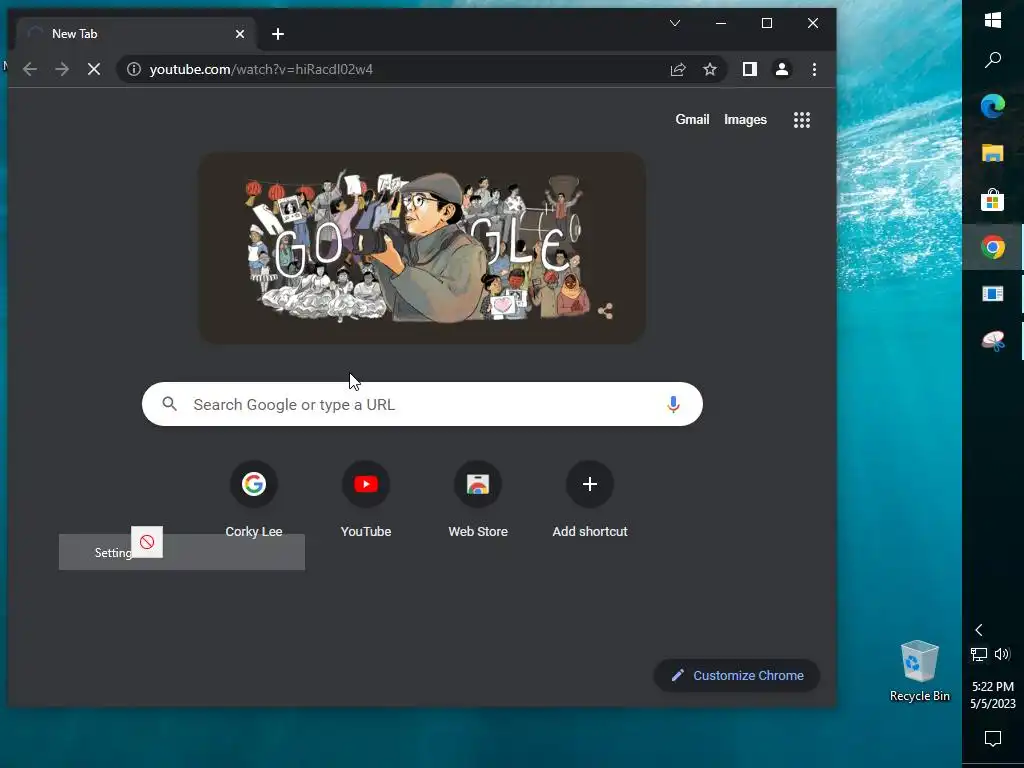Open Microsoft Store from taskbar
This screenshot has height=768, width=1024.
coord(993,200)
